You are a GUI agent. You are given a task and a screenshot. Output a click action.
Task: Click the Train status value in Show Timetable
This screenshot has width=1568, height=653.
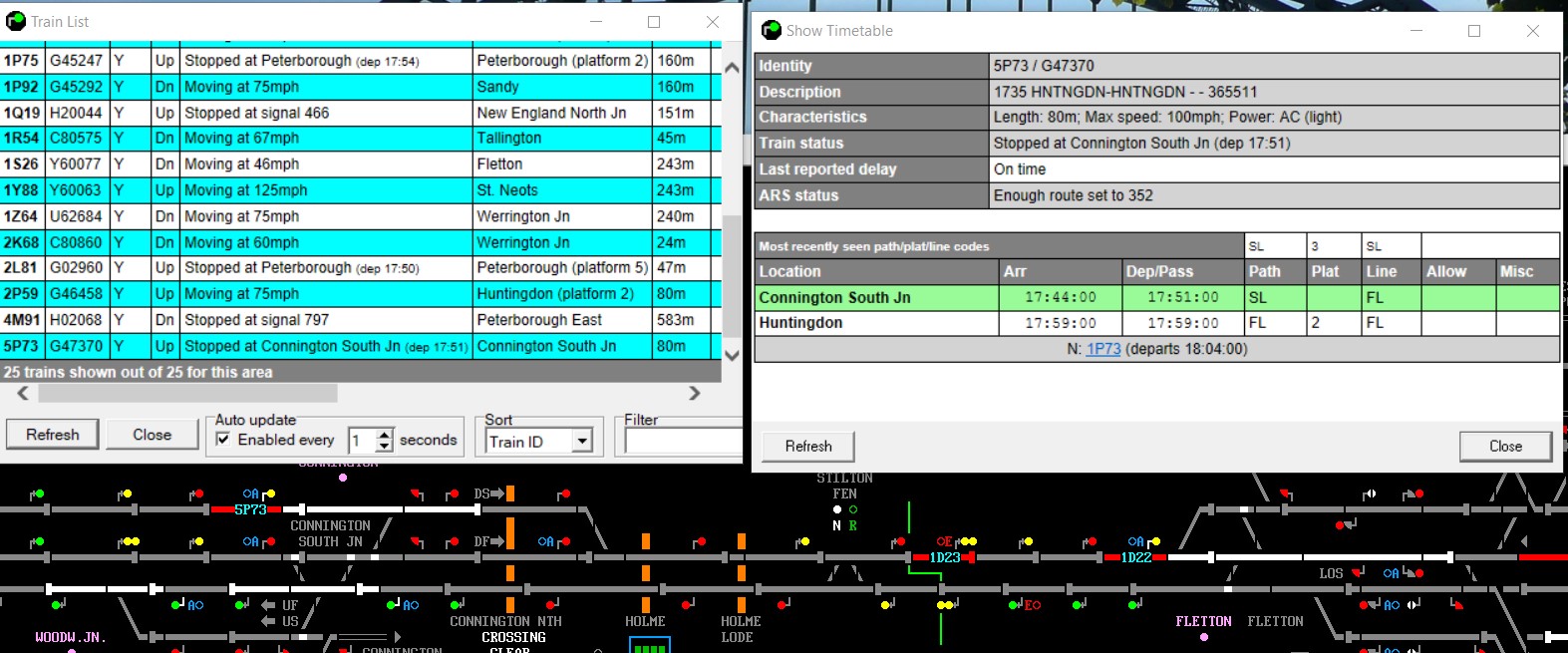point(1142,144)
